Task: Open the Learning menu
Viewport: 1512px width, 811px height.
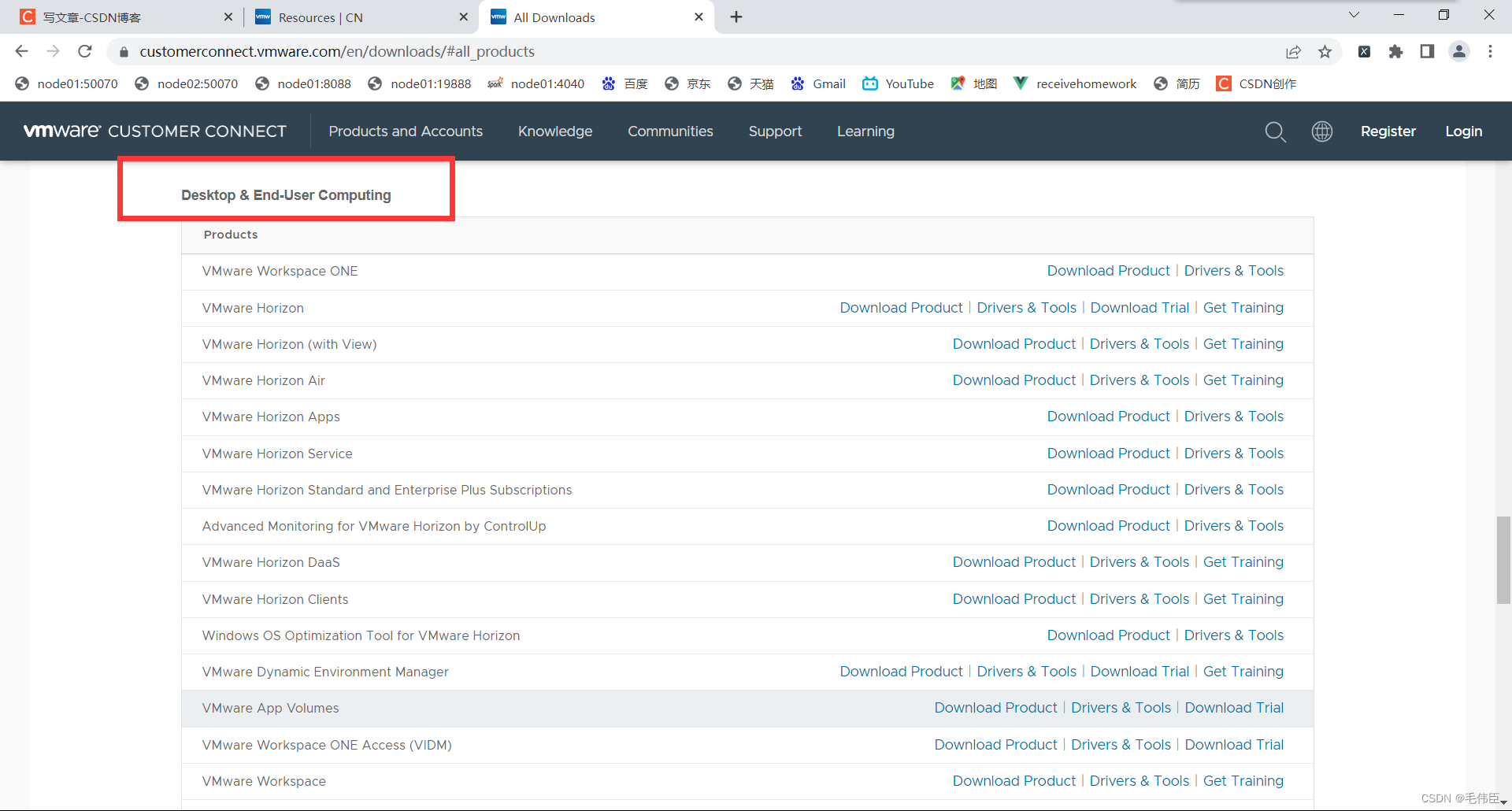Action: click(x=865, y=131)
